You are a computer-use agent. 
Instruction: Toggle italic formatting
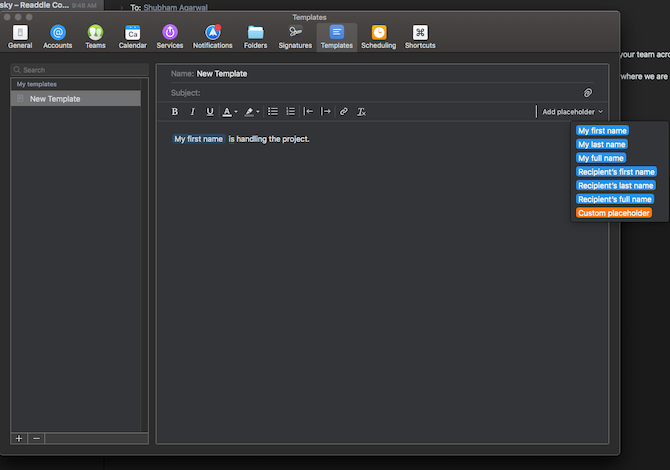(x=192, y=112)
